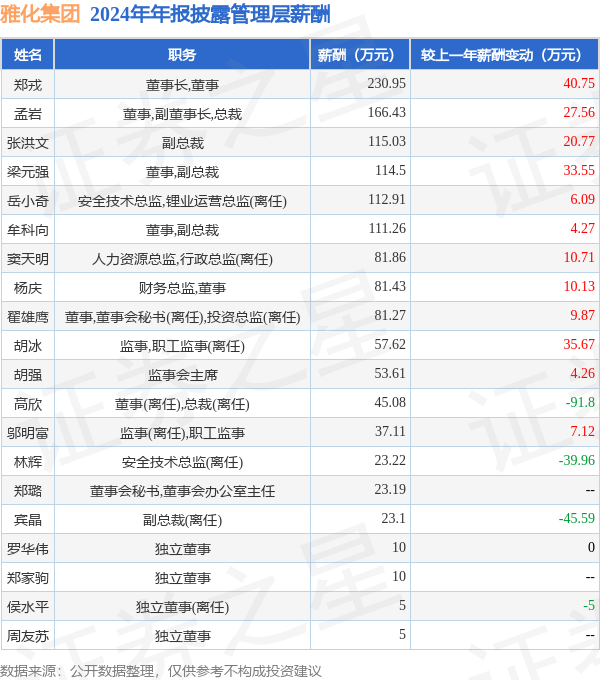Select the name 宾晶

click(28, 520)
